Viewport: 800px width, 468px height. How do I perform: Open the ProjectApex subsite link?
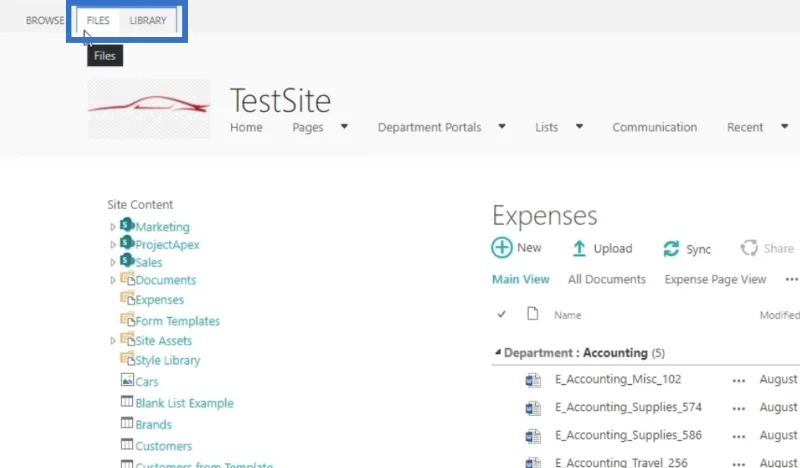[167, 245]
